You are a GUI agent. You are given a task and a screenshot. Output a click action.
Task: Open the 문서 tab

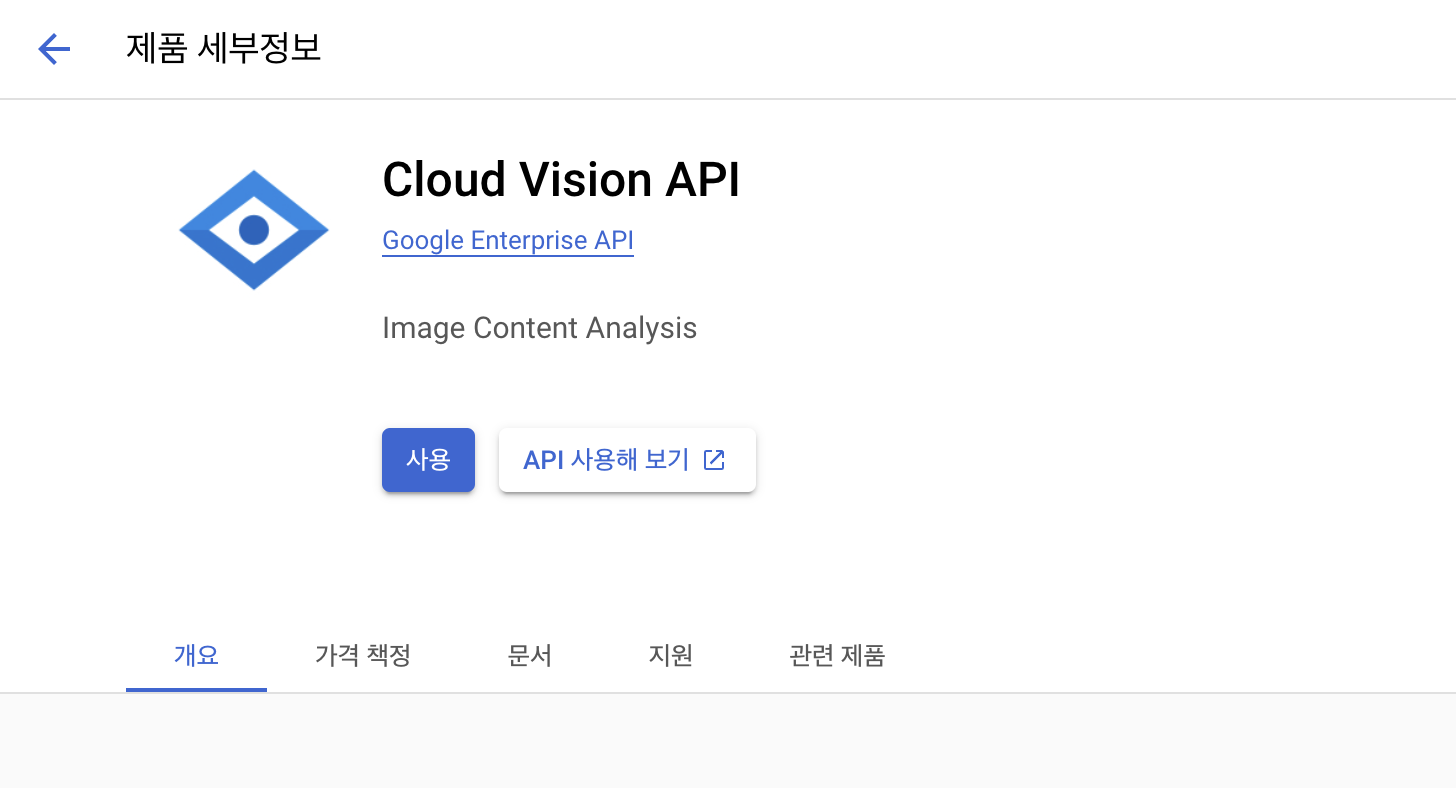pyautogui.click(x=530, y=656)
